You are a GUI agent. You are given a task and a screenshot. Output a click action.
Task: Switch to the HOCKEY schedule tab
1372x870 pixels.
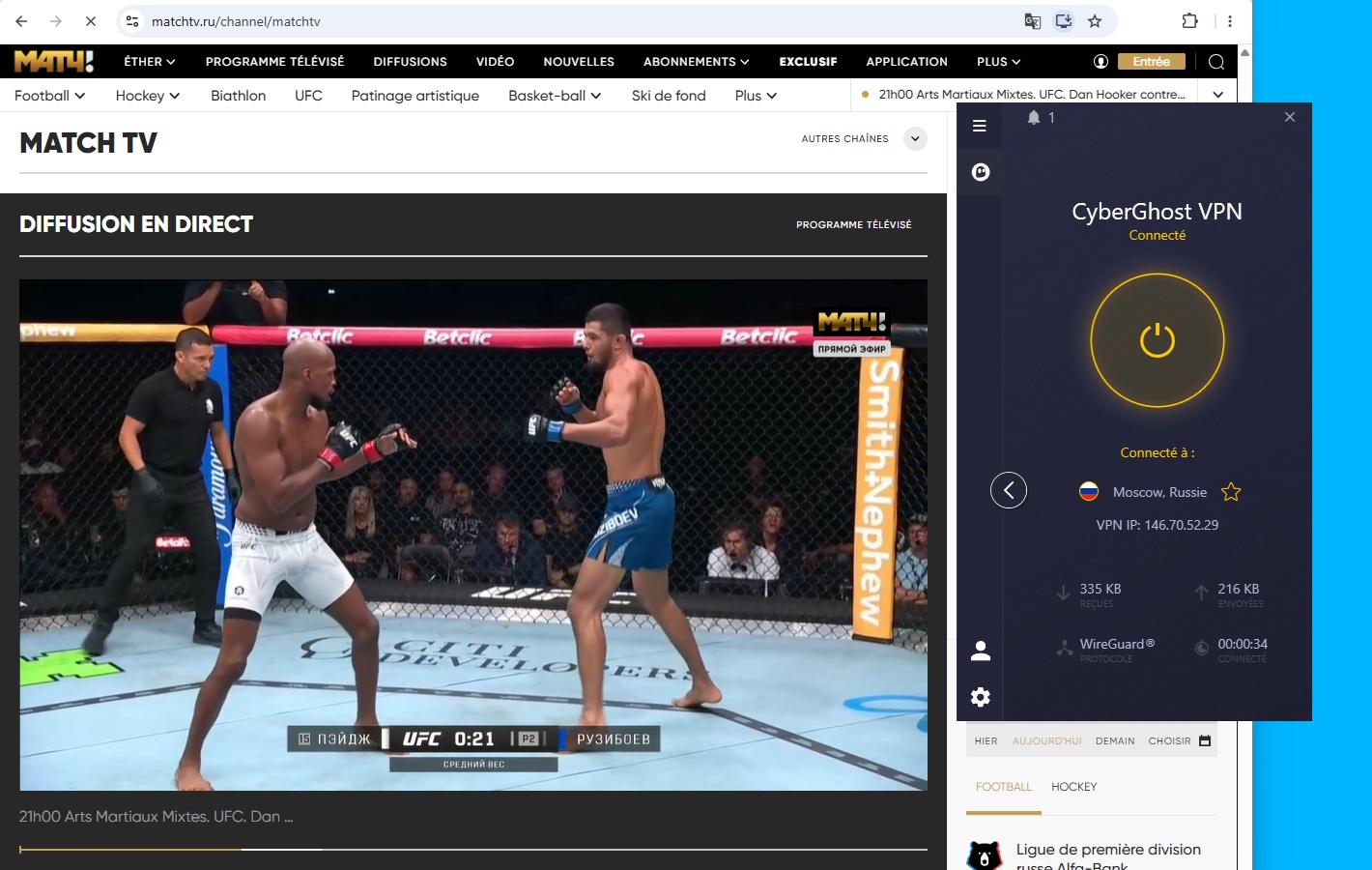click(1074, 787)
